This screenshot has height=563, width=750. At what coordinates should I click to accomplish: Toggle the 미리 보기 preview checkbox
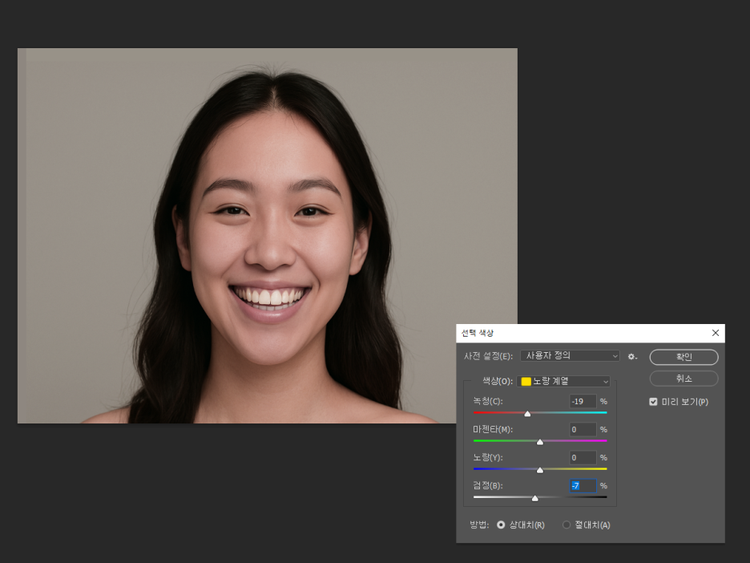653,402
